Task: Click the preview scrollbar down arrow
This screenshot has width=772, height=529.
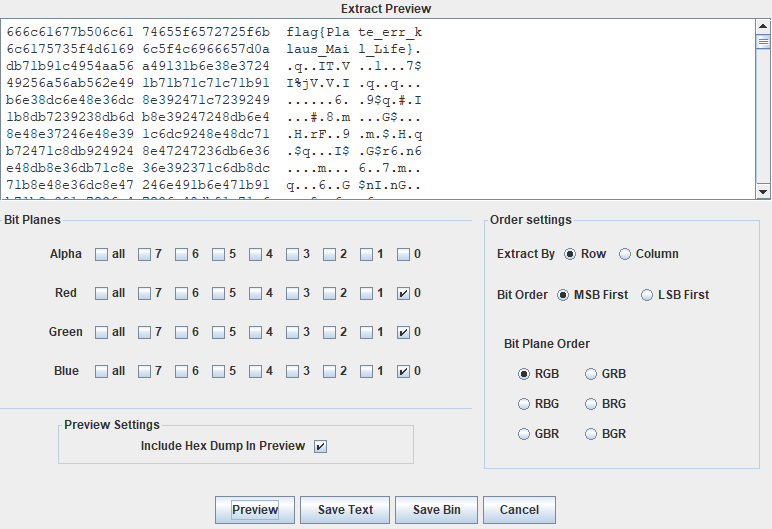Action: click(763, 192)
